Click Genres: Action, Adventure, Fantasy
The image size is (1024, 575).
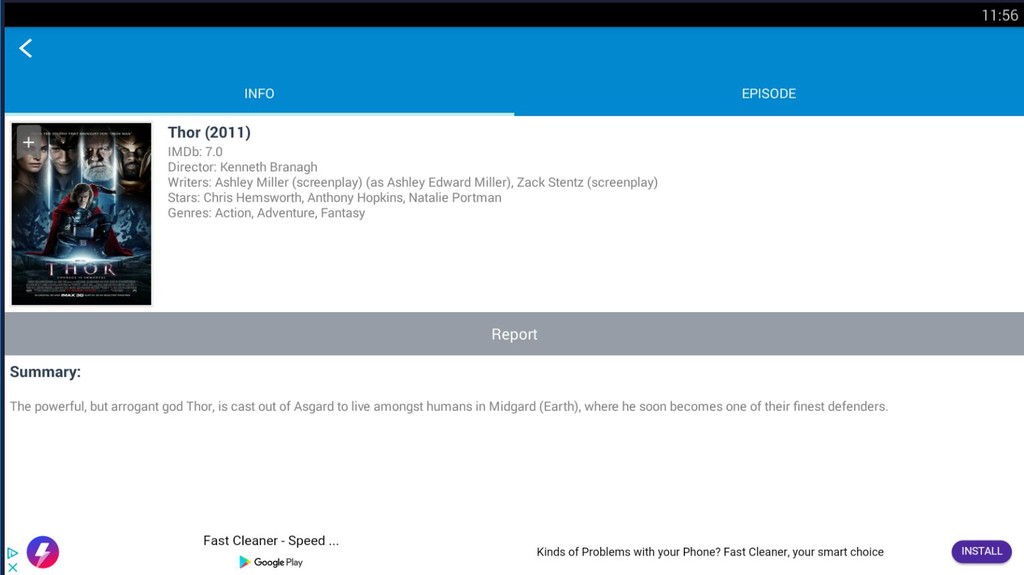point(266,213)
